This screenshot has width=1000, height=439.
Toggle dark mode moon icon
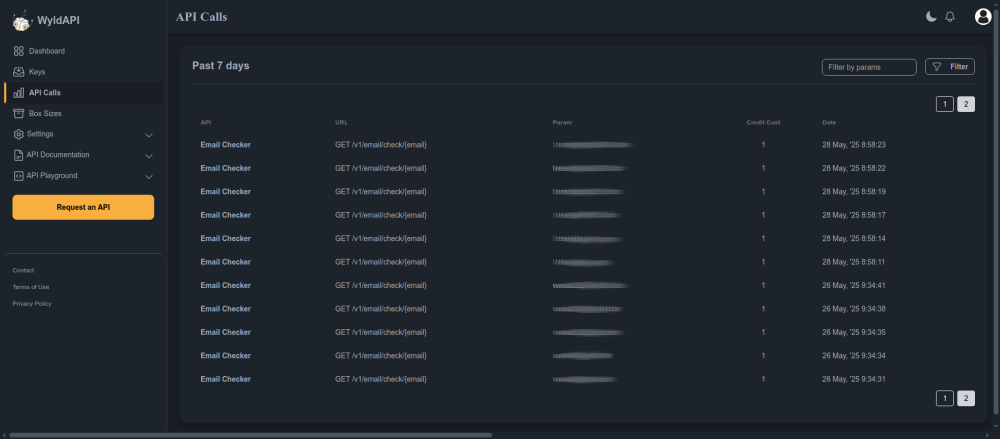[931, 16]
